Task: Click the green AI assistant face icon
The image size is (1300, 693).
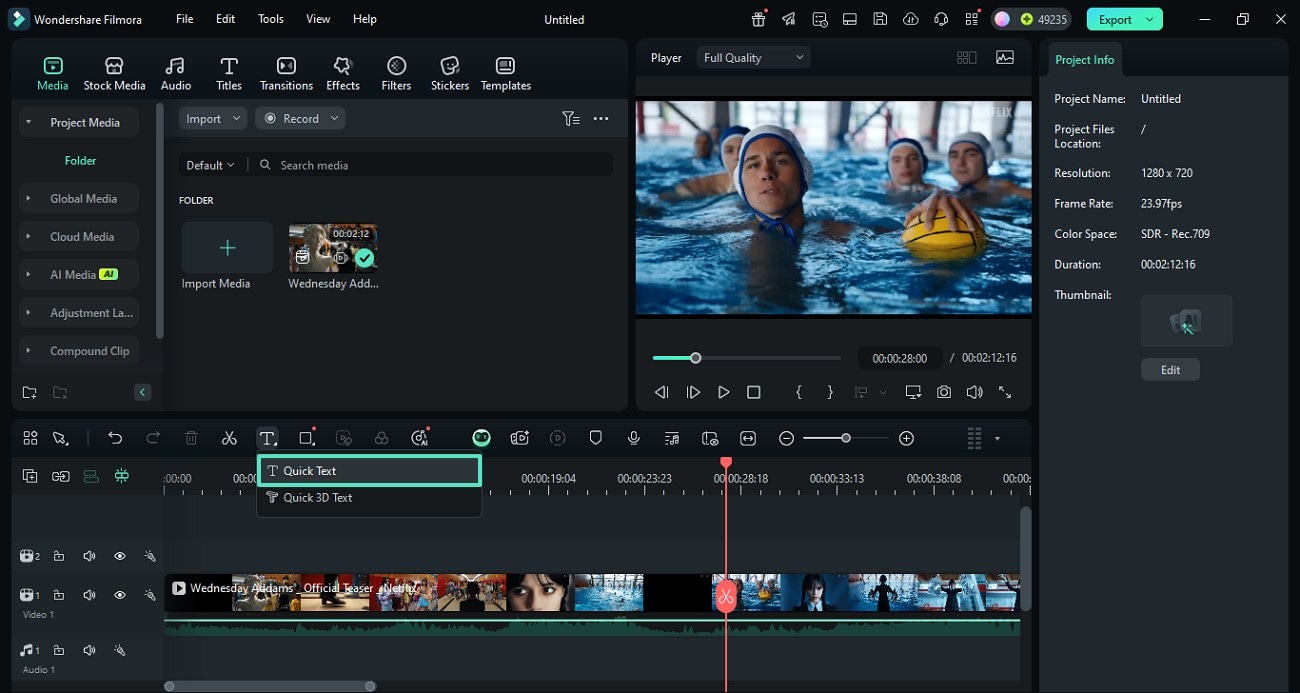Action: point(482,438)
